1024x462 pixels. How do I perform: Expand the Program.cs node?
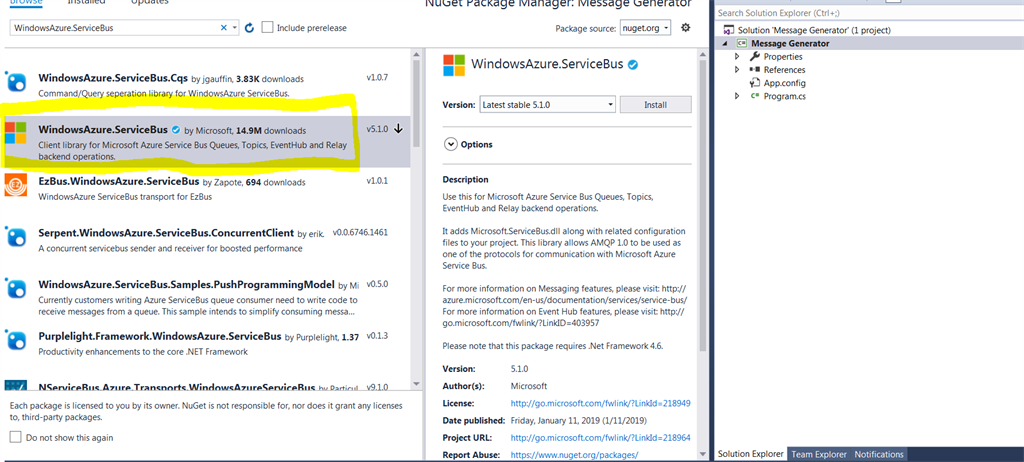(x=737, y=96)
